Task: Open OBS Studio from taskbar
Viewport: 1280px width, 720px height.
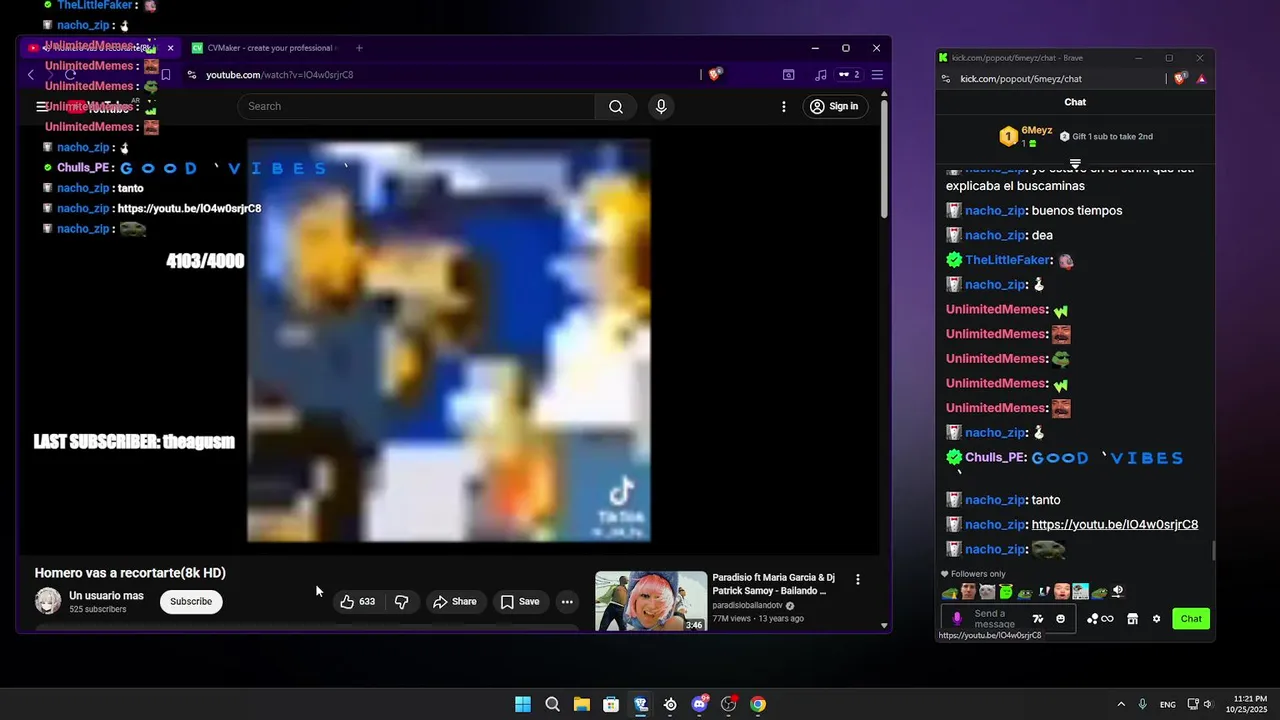Action: 728,704
